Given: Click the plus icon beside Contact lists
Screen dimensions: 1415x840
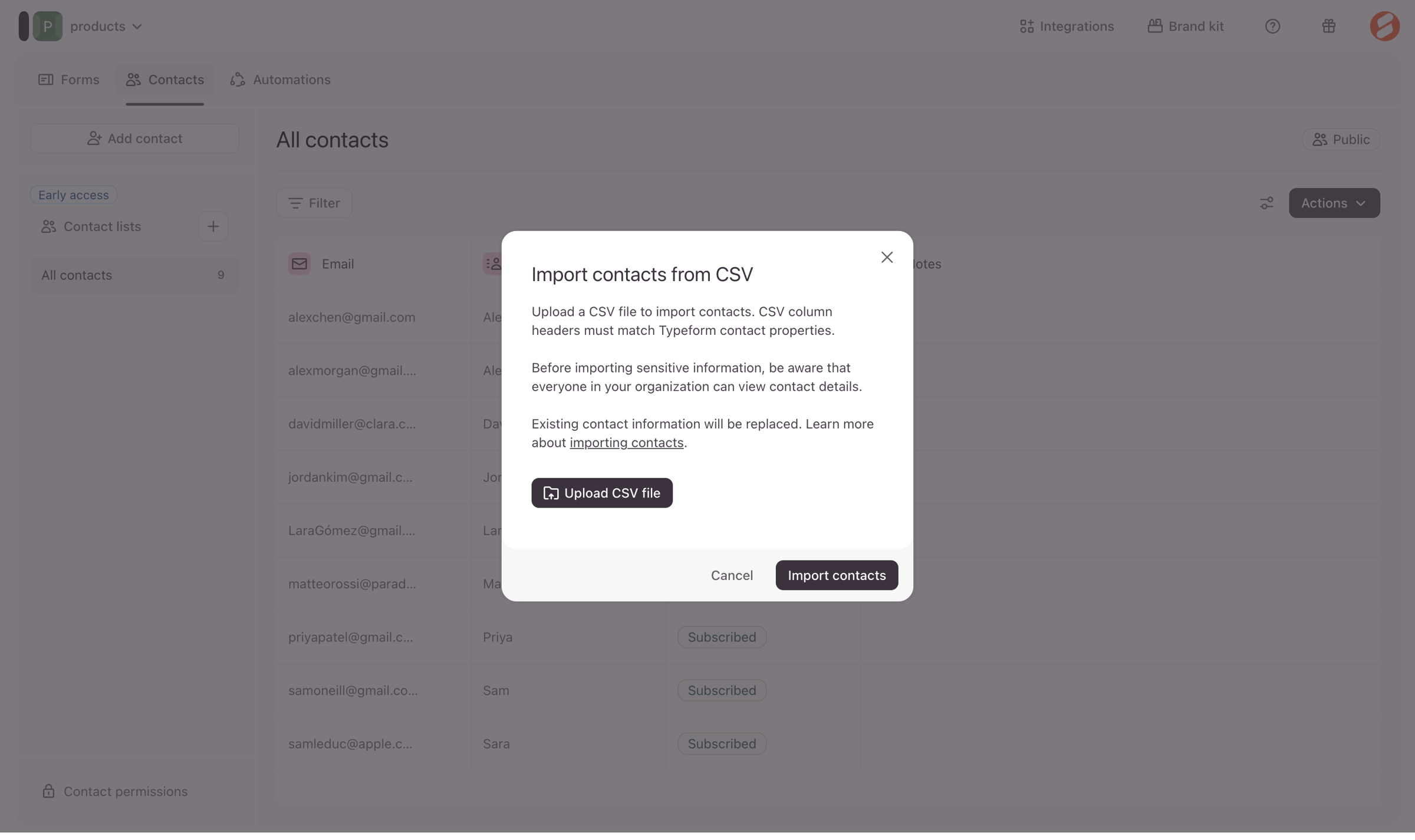Looking at the screenshot, I should [x=213, y=226].
